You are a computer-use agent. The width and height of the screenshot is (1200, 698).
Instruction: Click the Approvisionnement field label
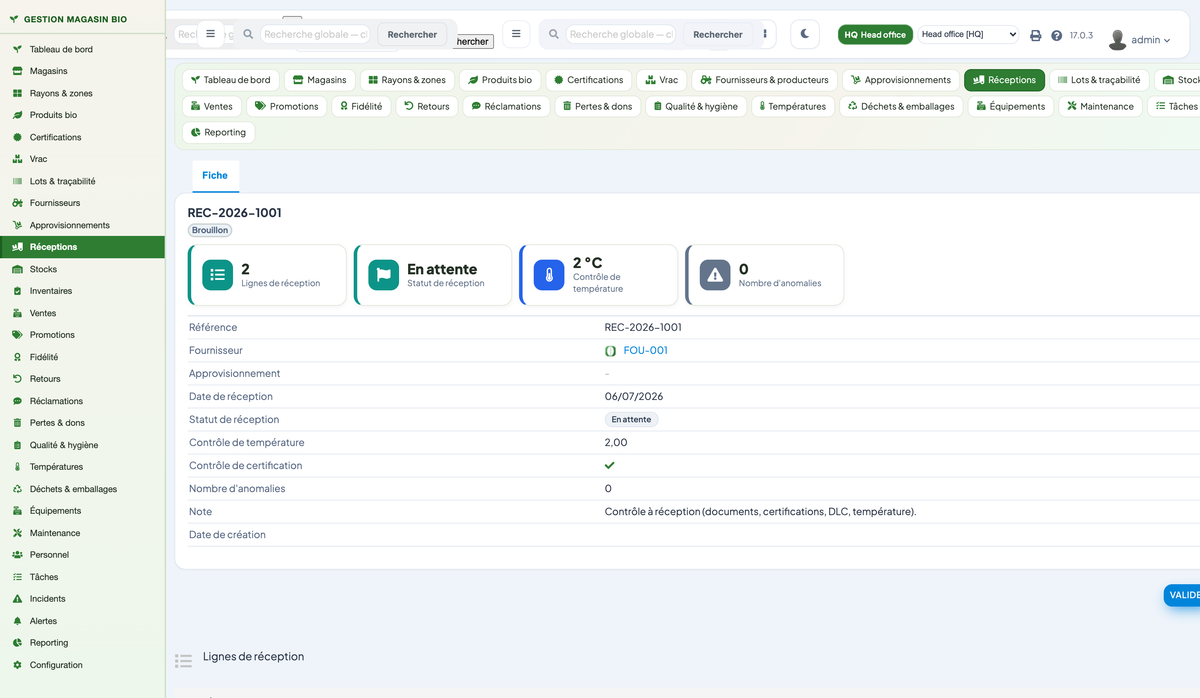point(235,374)
